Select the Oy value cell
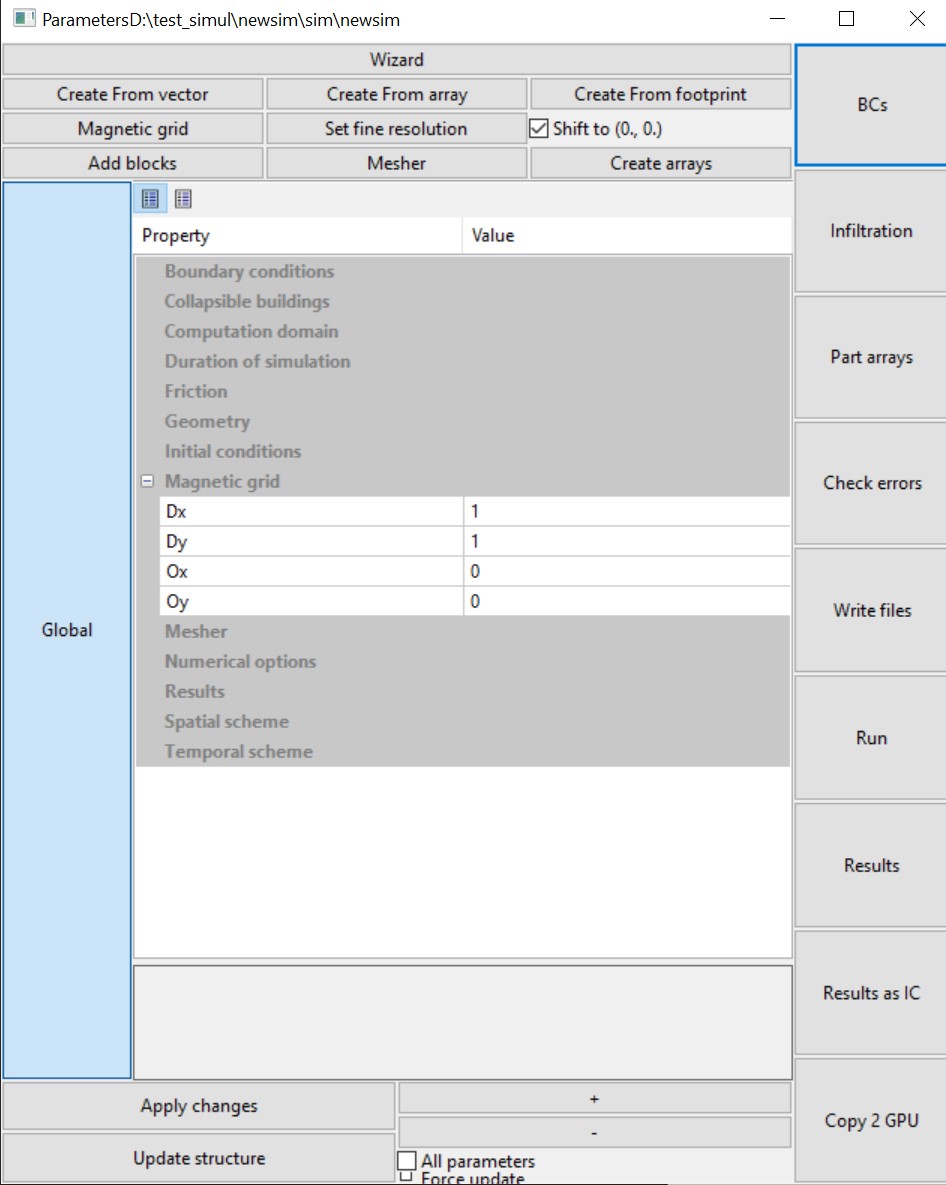The height and width of the screenshot is (1185, 946). [626, 601]
